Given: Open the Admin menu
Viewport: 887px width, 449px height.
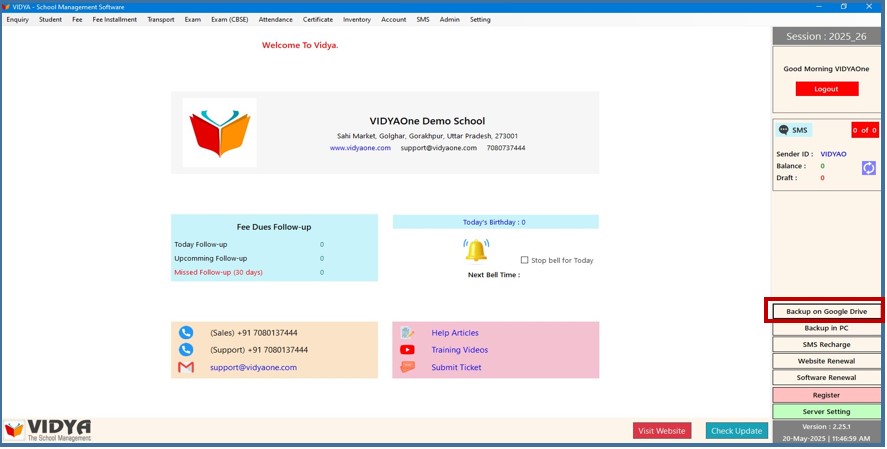Looking at the screenshot, I should point(450,19).
